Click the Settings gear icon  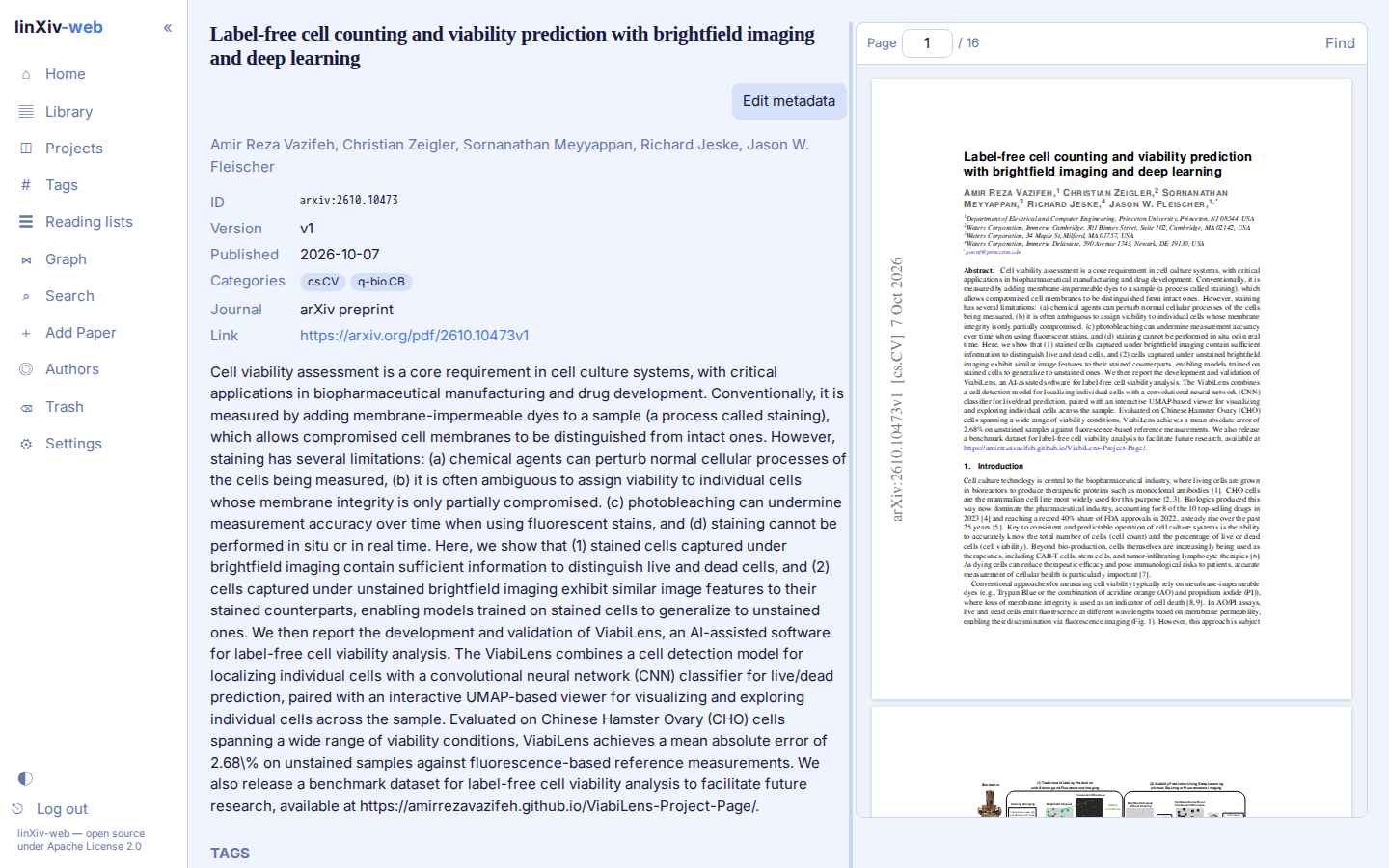(x=26, y=444)
